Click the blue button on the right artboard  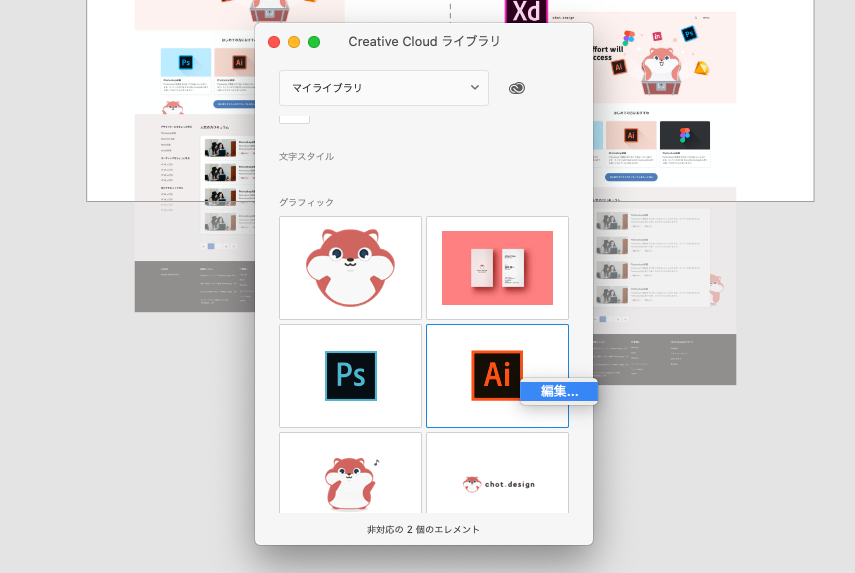pyautogui.click(x=630, y=176)
